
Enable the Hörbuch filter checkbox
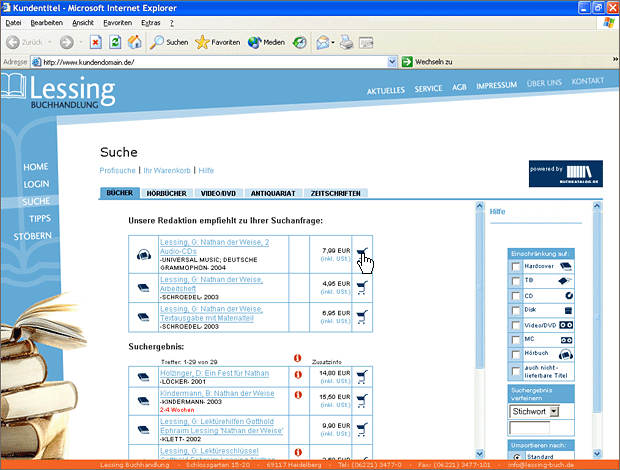click(x=516, y=355)
